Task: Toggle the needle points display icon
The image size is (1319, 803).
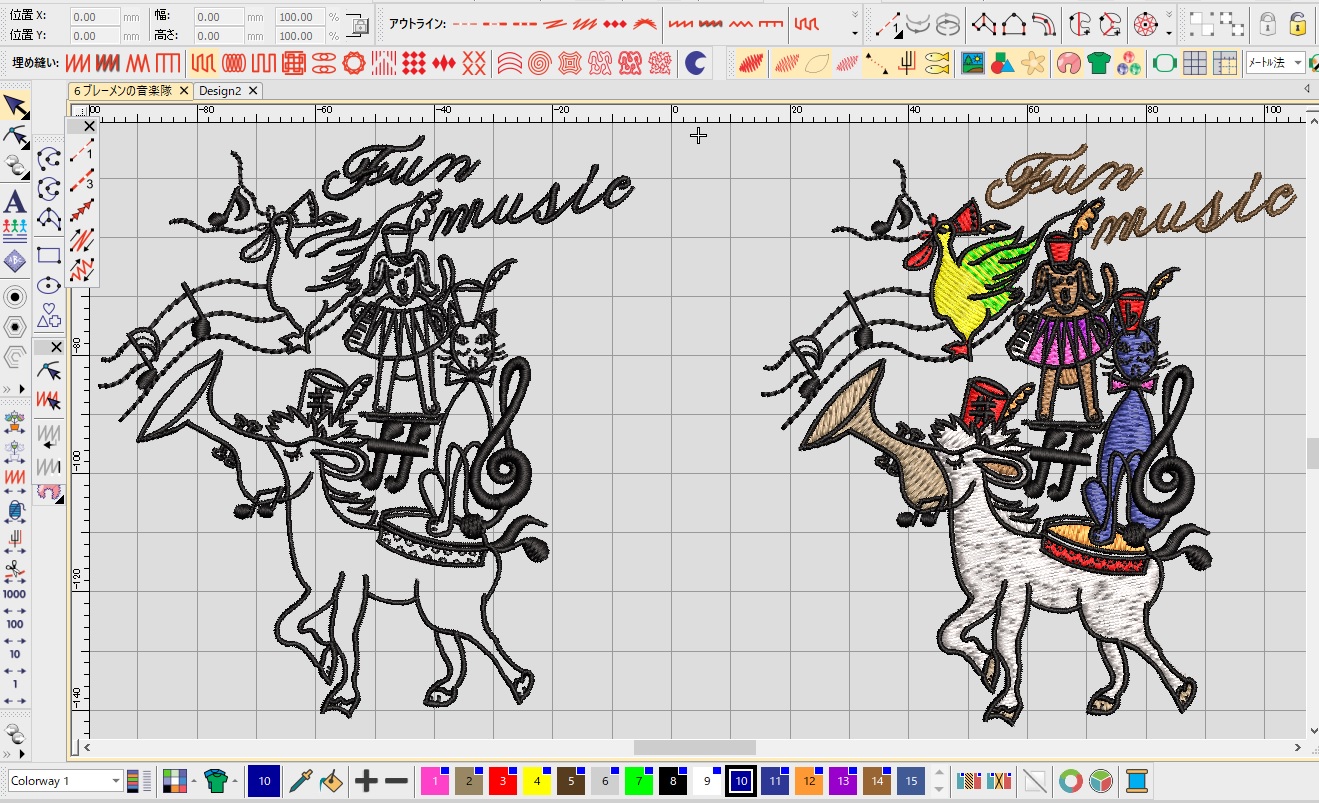Action: point(907,64)
